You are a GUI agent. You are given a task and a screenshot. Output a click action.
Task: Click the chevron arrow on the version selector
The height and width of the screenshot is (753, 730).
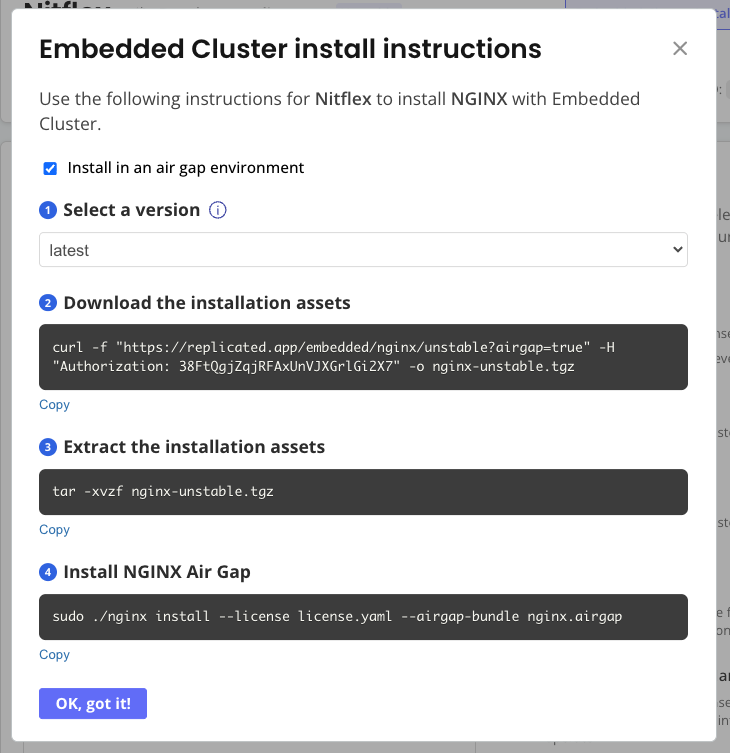pos(677,250)
